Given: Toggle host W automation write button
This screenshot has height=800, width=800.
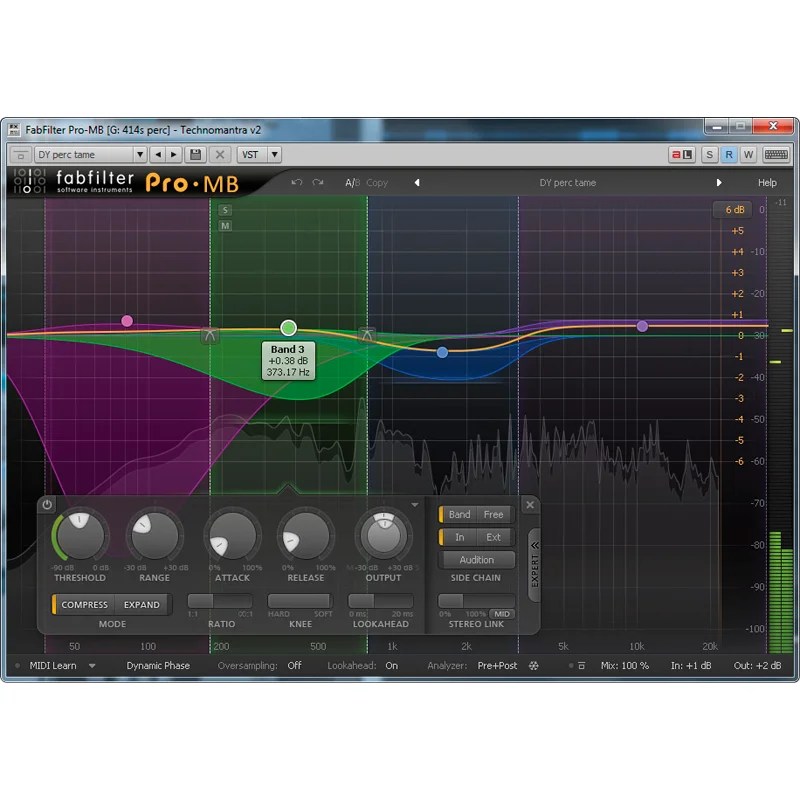Looking at the screenshot, I should pos(748,155).
